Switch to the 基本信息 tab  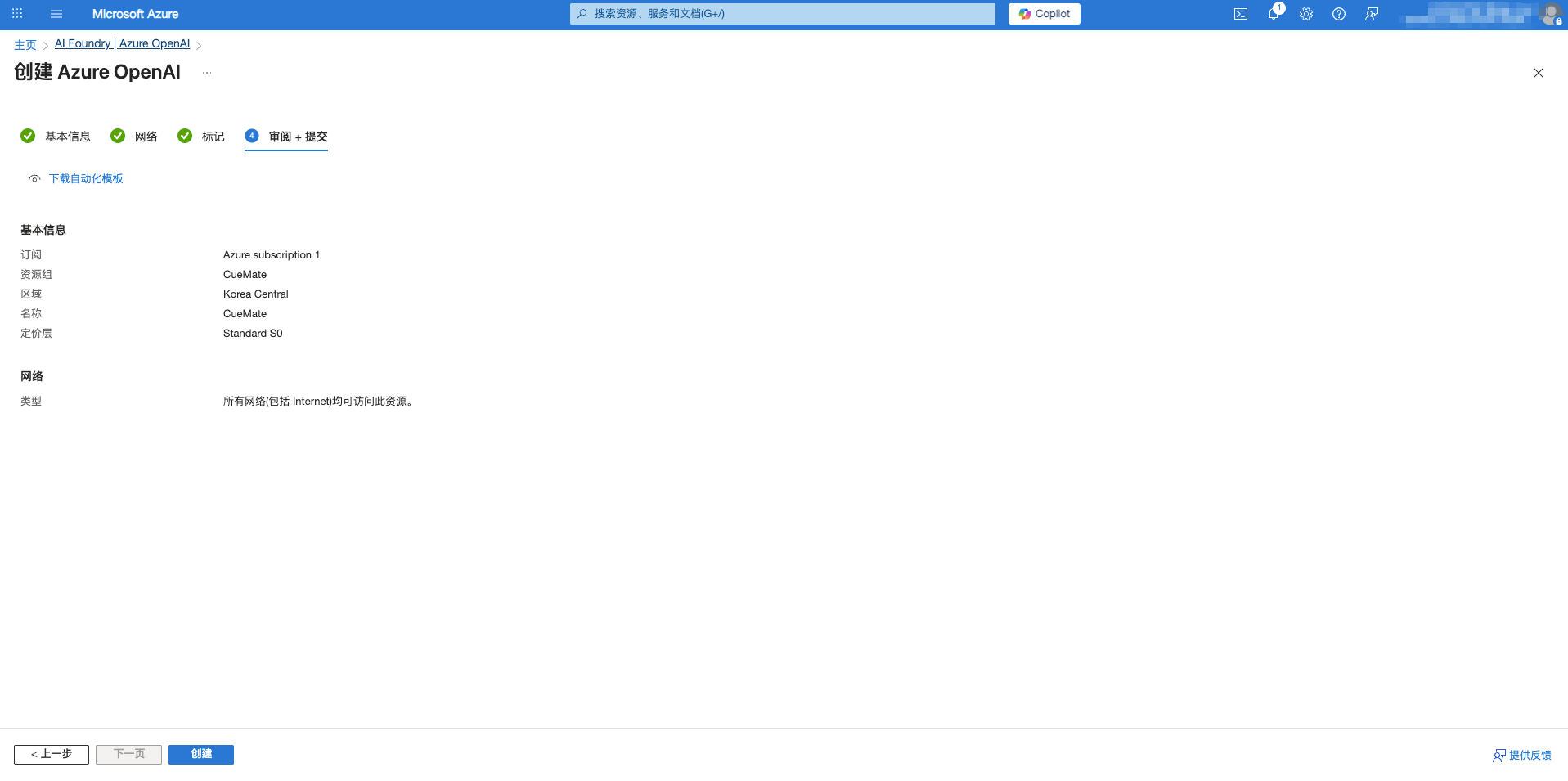click(x=67, y=137)
